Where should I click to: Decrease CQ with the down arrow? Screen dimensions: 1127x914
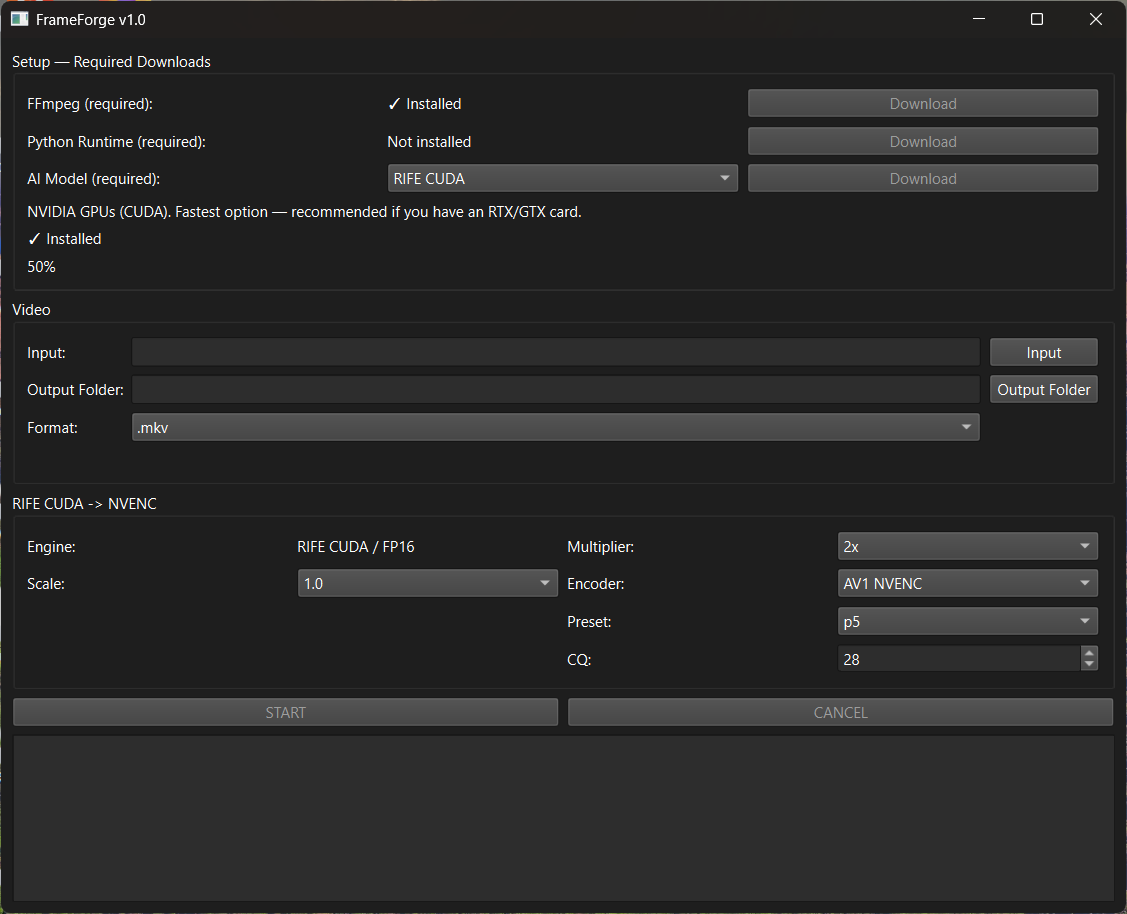point(1089,665)
